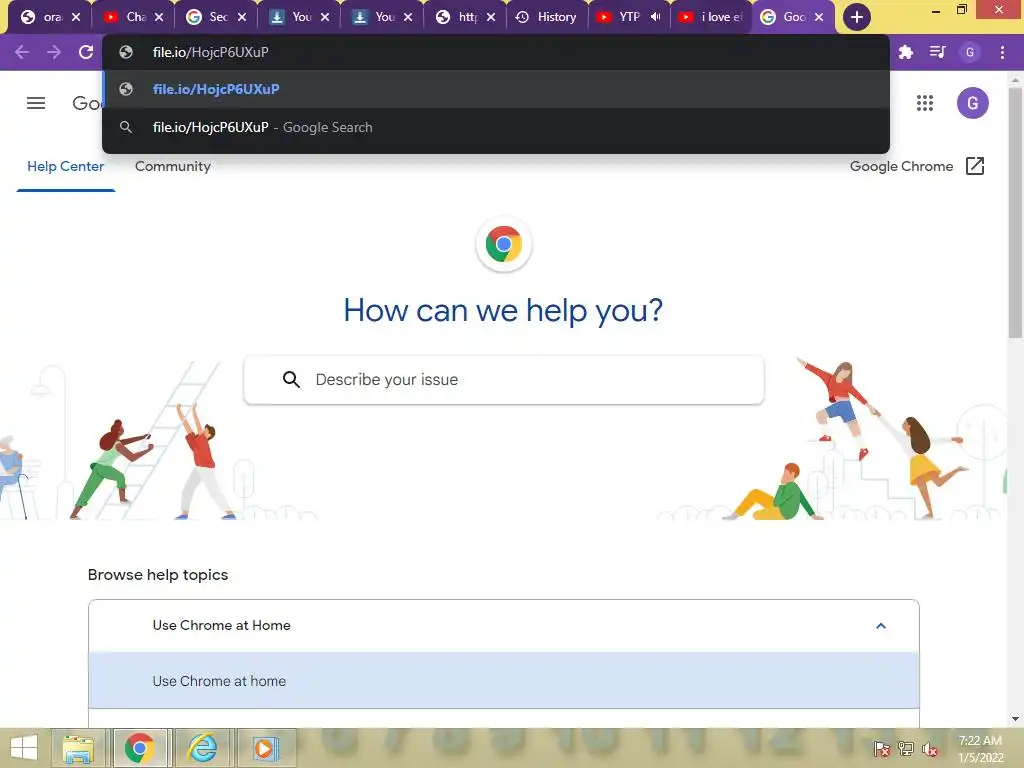The height and width of the screenshot is (768, 1024).
Task: Click the search magnifier in help box
Action: pos(291,379)
